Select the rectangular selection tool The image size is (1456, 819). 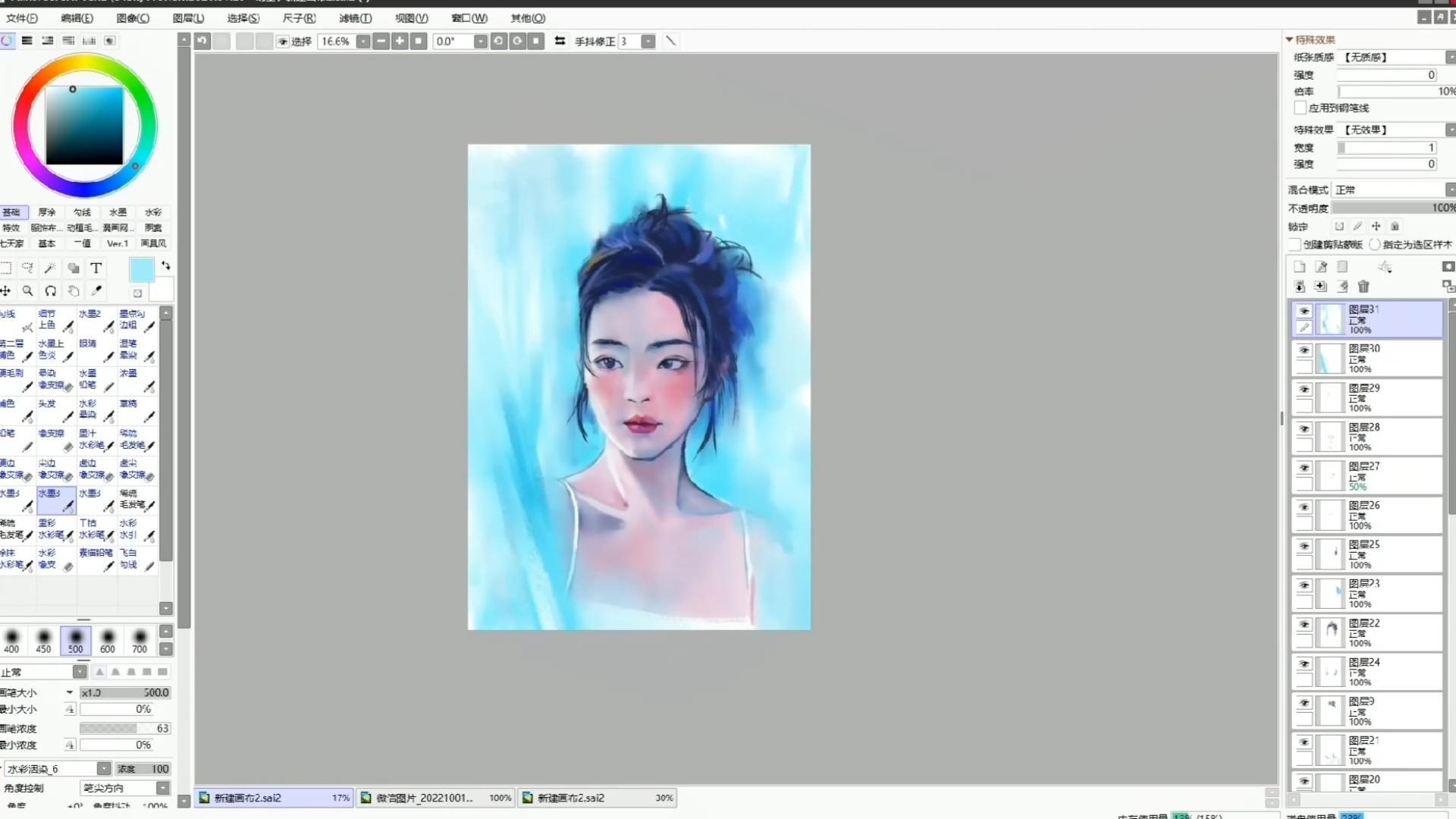coord(6,268)
